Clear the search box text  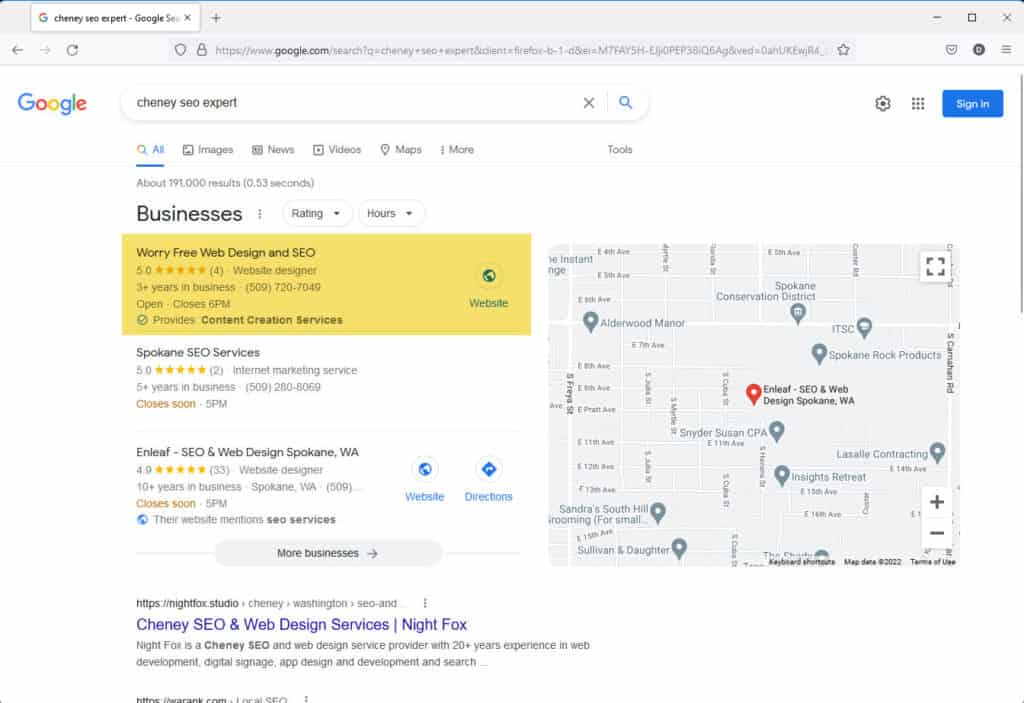tap(588, 103)
